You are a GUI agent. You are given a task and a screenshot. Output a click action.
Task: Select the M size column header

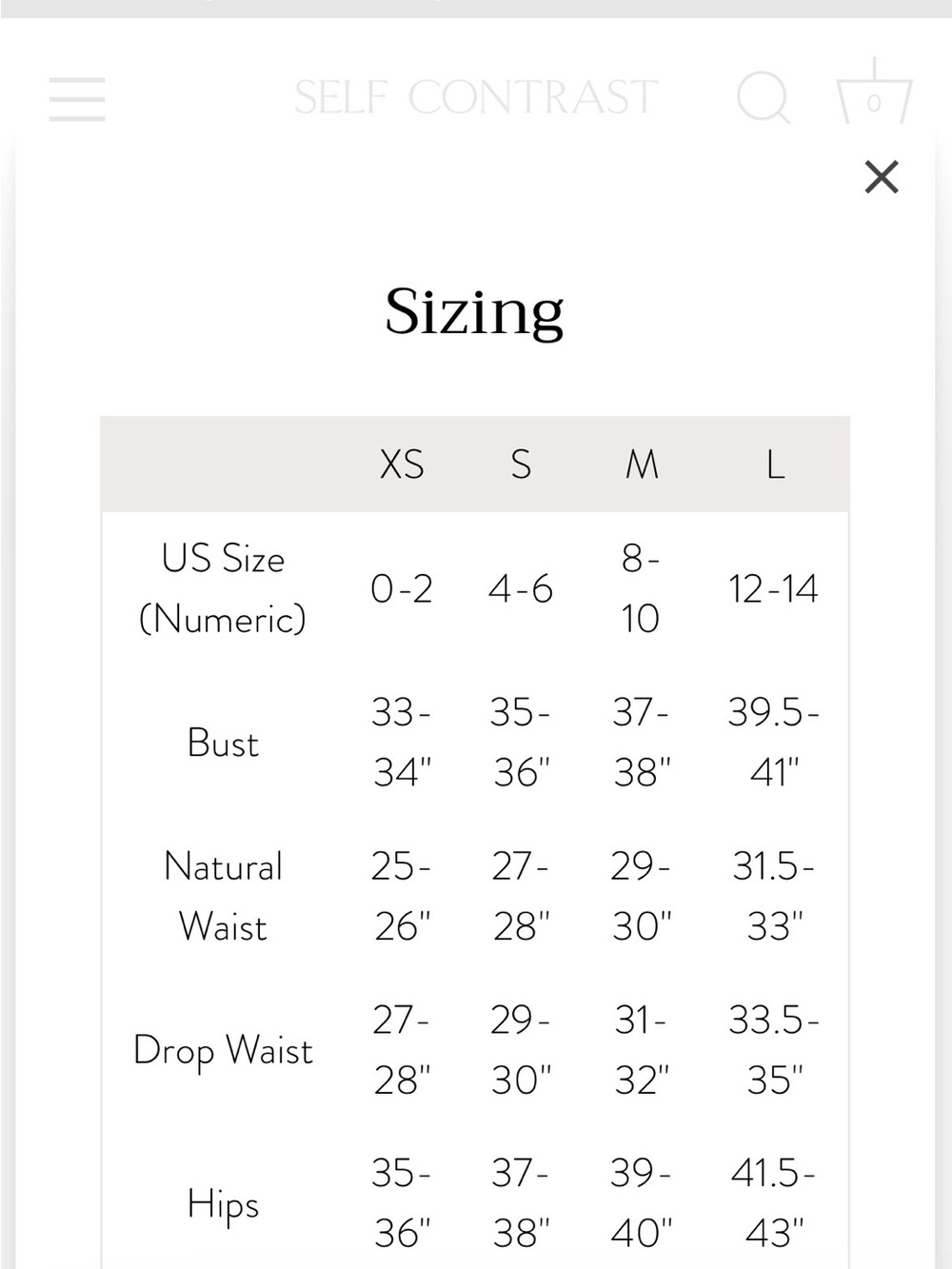pyautogui.click(x=642, y=465)
